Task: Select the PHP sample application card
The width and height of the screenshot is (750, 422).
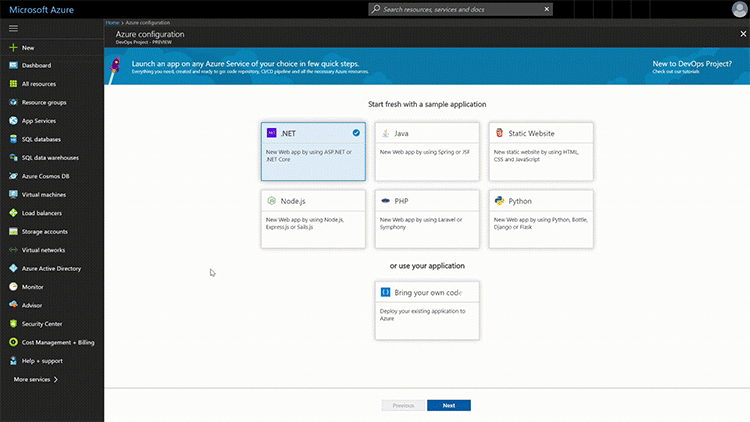Action: pos(427,219)
